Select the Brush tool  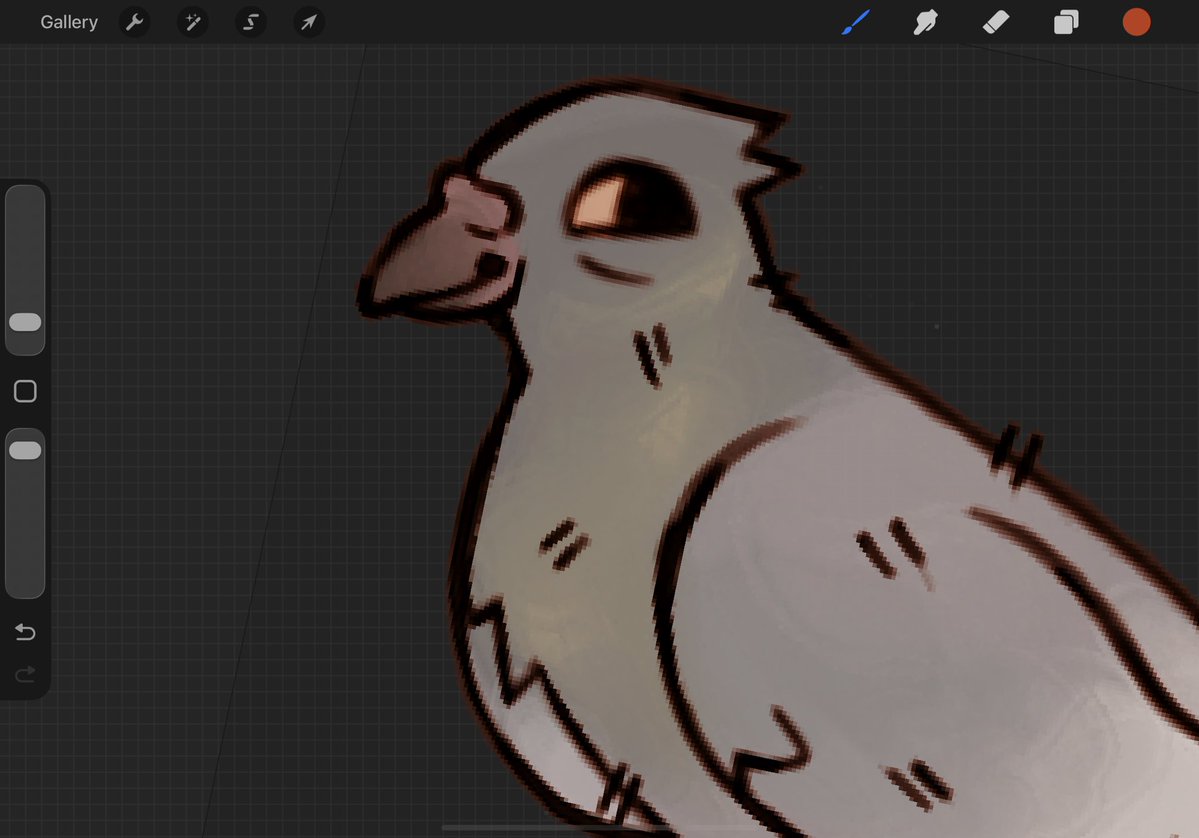click(x=856, y=22)
